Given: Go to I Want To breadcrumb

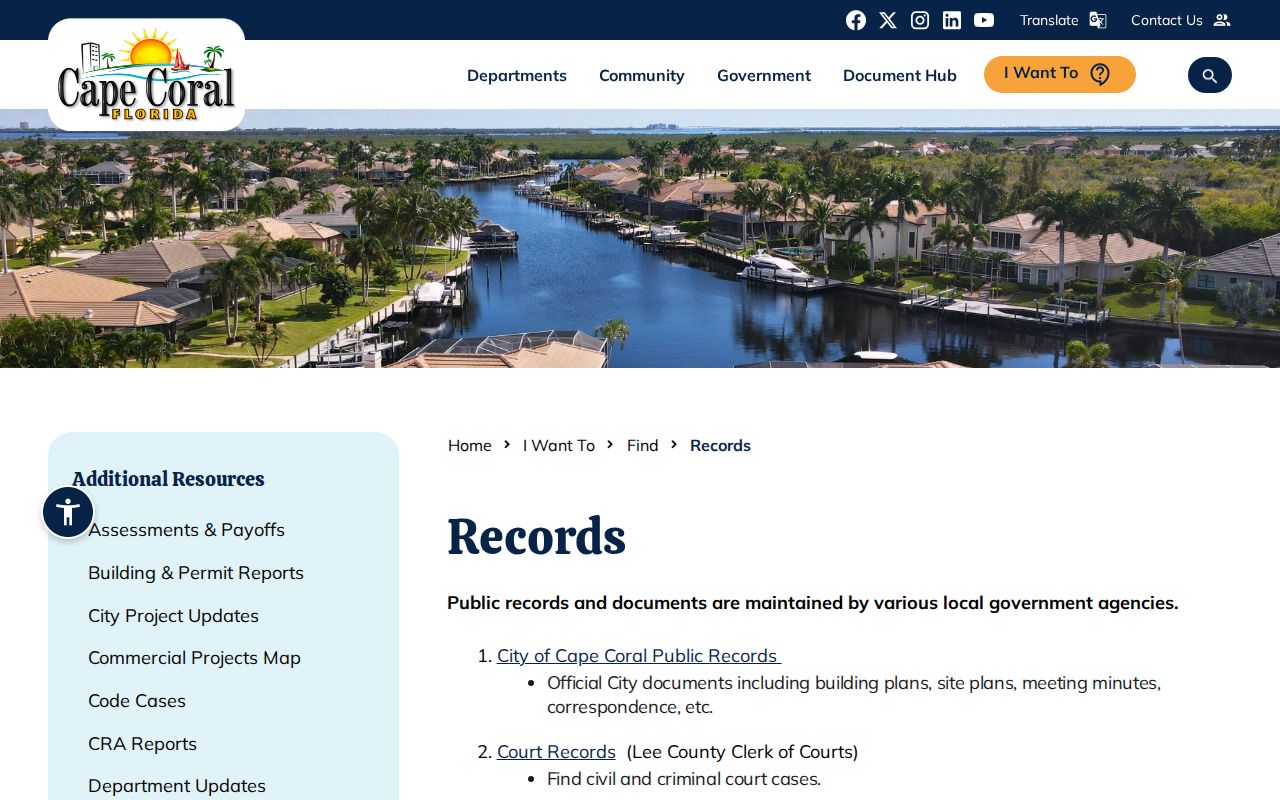Looking at the screenshot, I should tap(559, 445).
